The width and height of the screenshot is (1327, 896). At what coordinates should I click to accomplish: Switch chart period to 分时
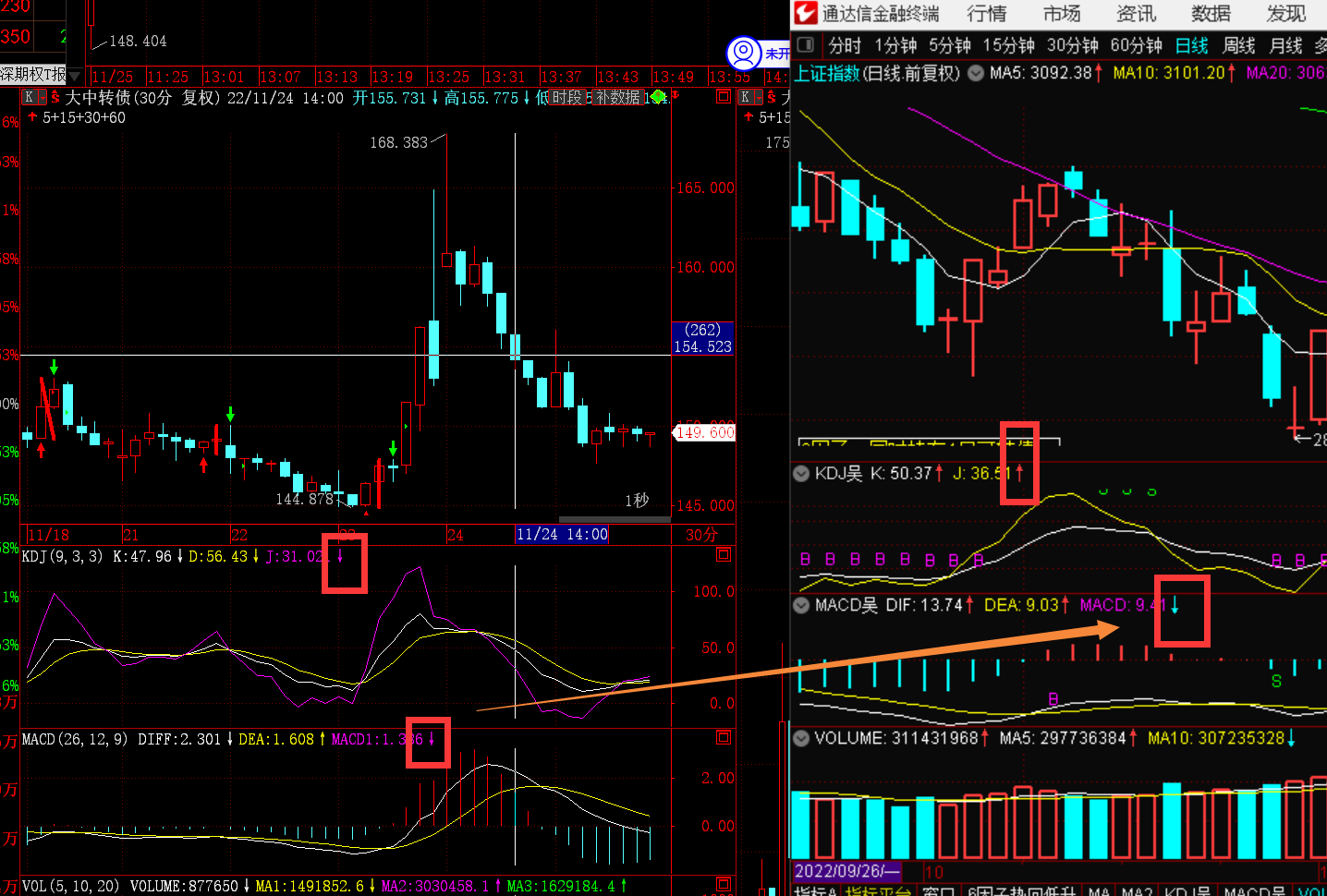point(845,45)
